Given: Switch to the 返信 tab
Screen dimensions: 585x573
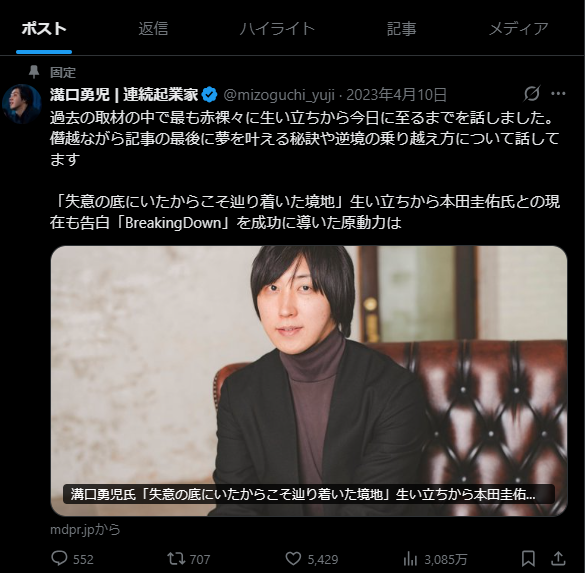Looking at the screenshot, I should pyautogui.click(x=153, y=29).
